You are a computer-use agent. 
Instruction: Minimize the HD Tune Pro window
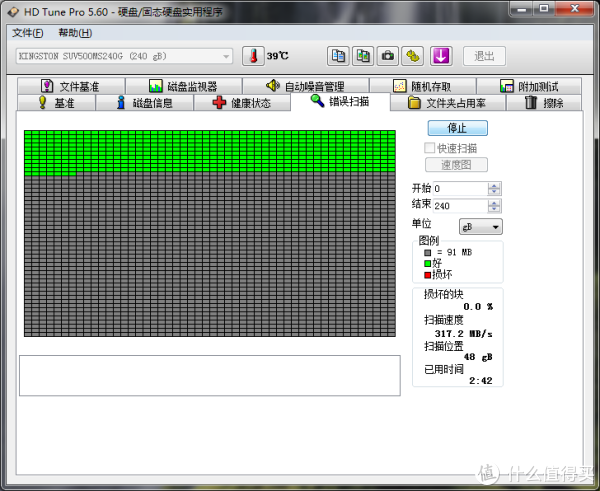(522, 8)
